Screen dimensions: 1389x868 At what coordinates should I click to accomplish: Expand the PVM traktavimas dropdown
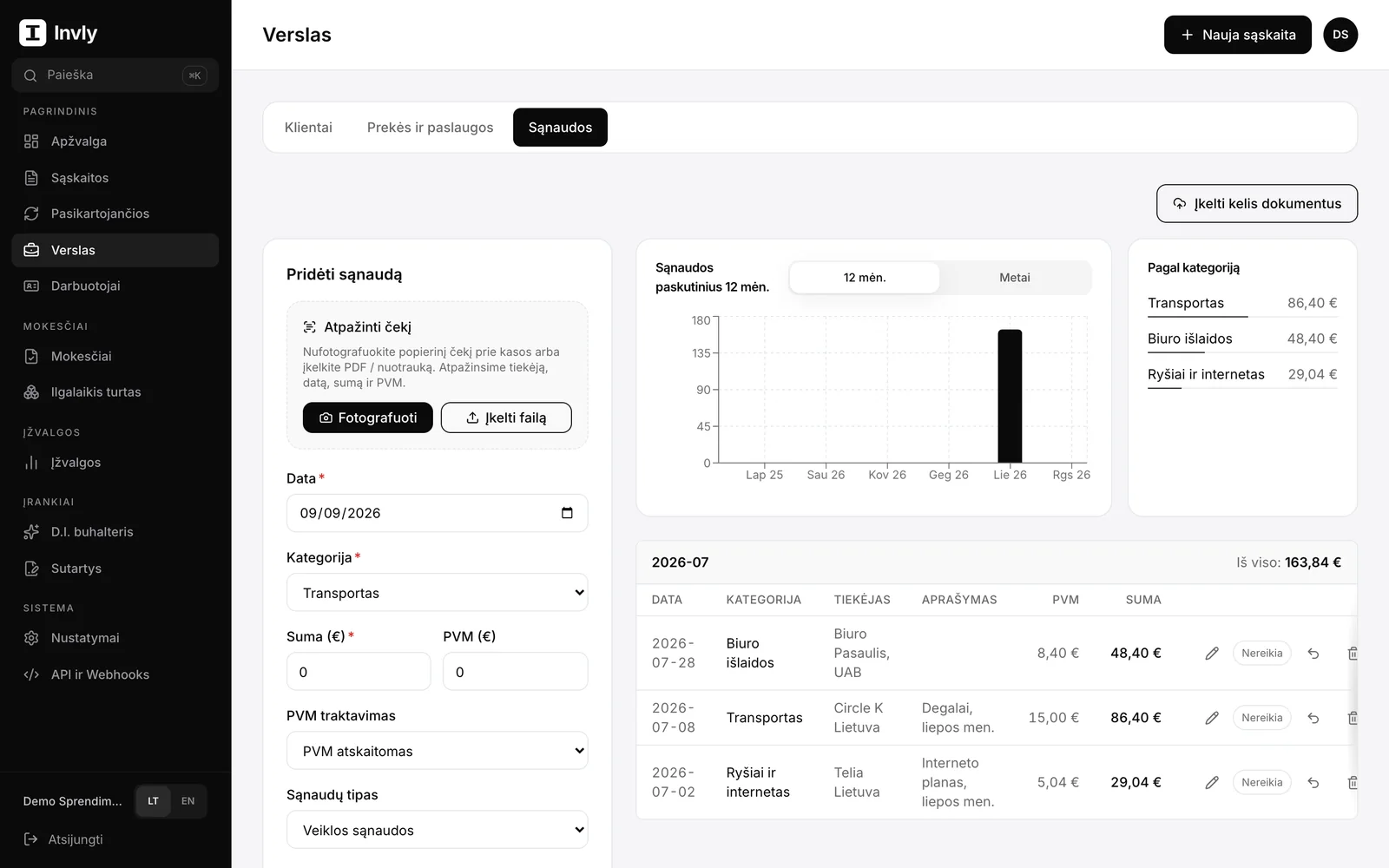pos(438,751)
